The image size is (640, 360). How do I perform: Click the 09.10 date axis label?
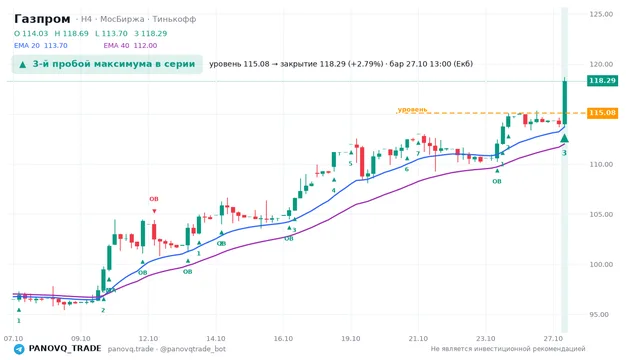81,339
